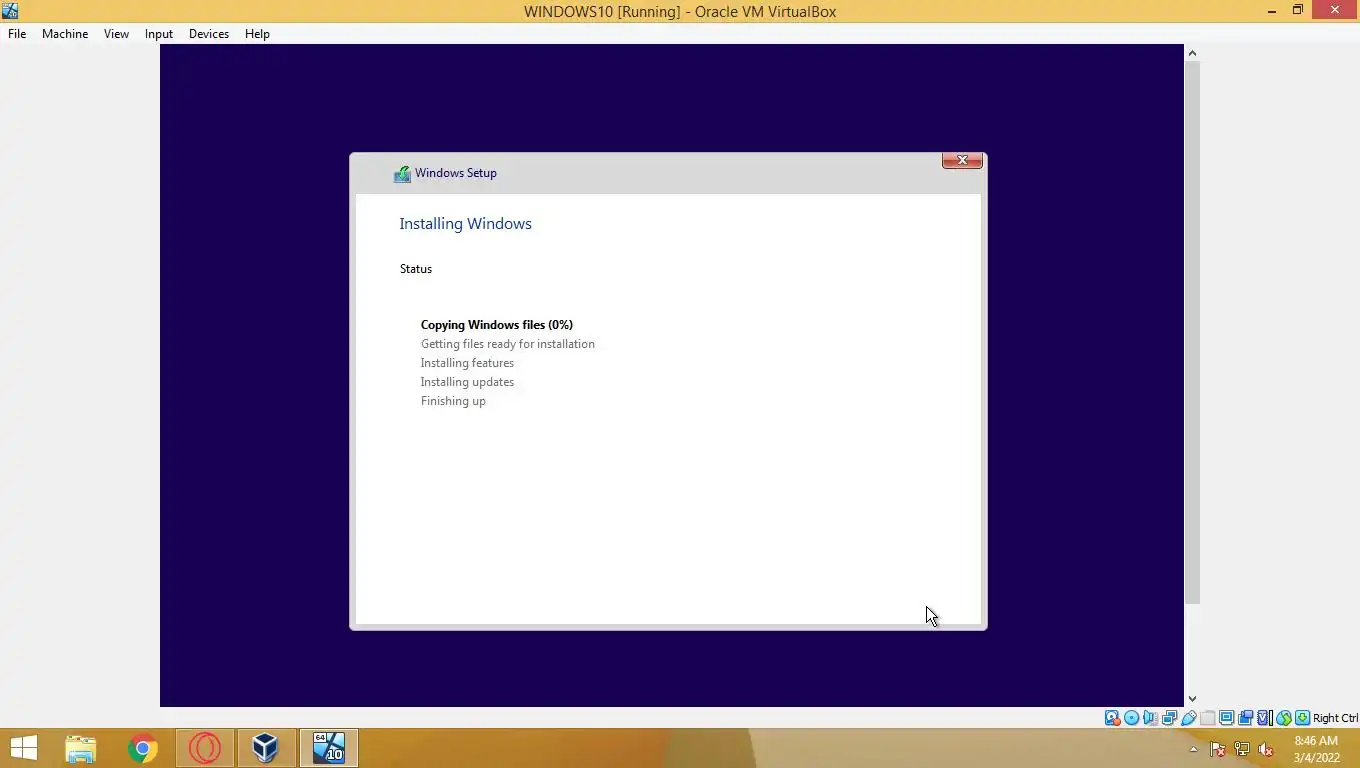This screenshot has width=1360, height=768.
Task: Click the display settings status icon
Action: tap(1226, 718)
